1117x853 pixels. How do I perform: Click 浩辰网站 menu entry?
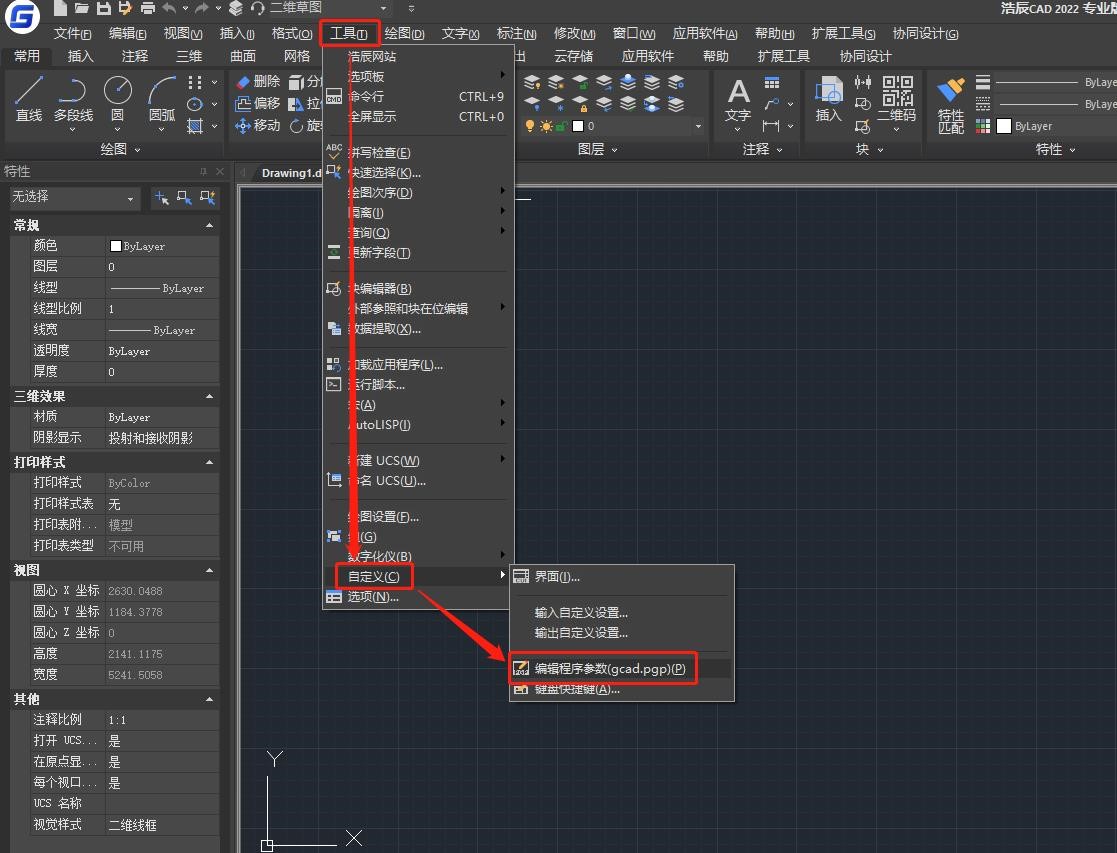pos(418,56)
